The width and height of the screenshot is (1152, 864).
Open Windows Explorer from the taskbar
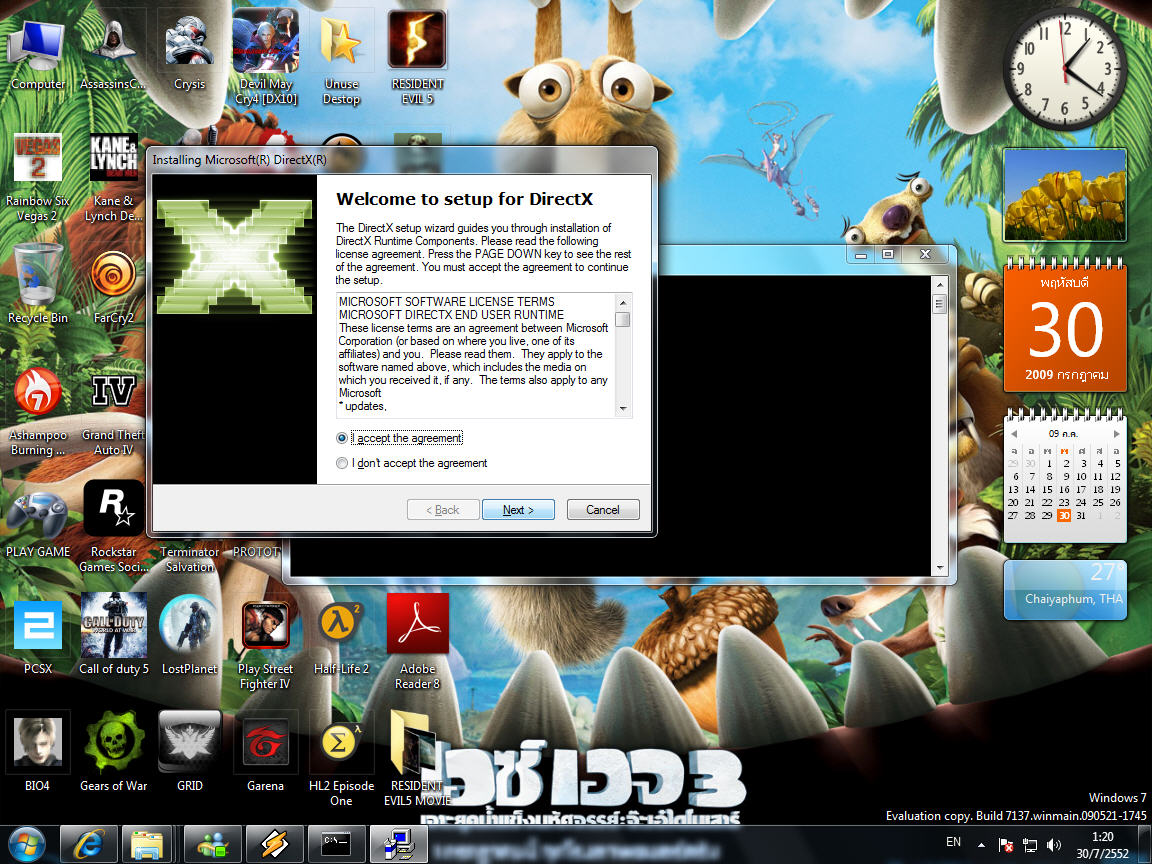coord(147,844)
